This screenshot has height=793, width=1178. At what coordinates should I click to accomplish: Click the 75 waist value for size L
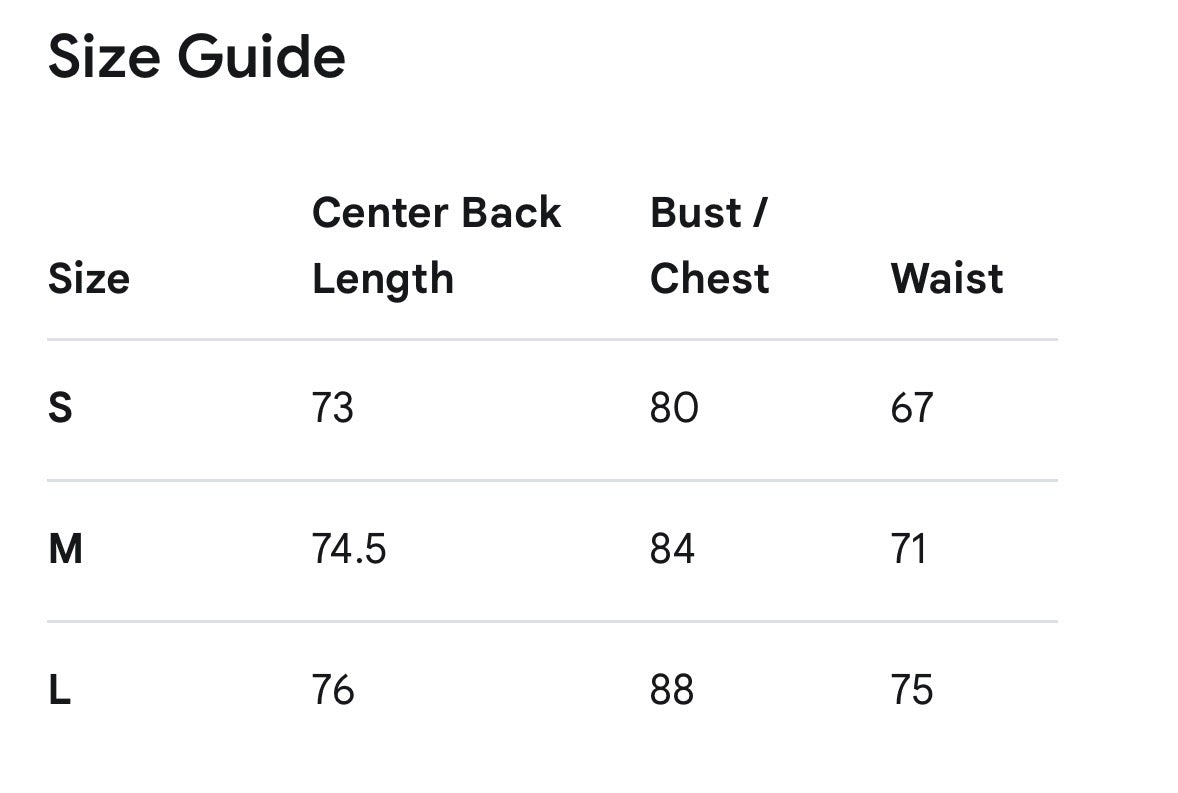click(912, 689)
